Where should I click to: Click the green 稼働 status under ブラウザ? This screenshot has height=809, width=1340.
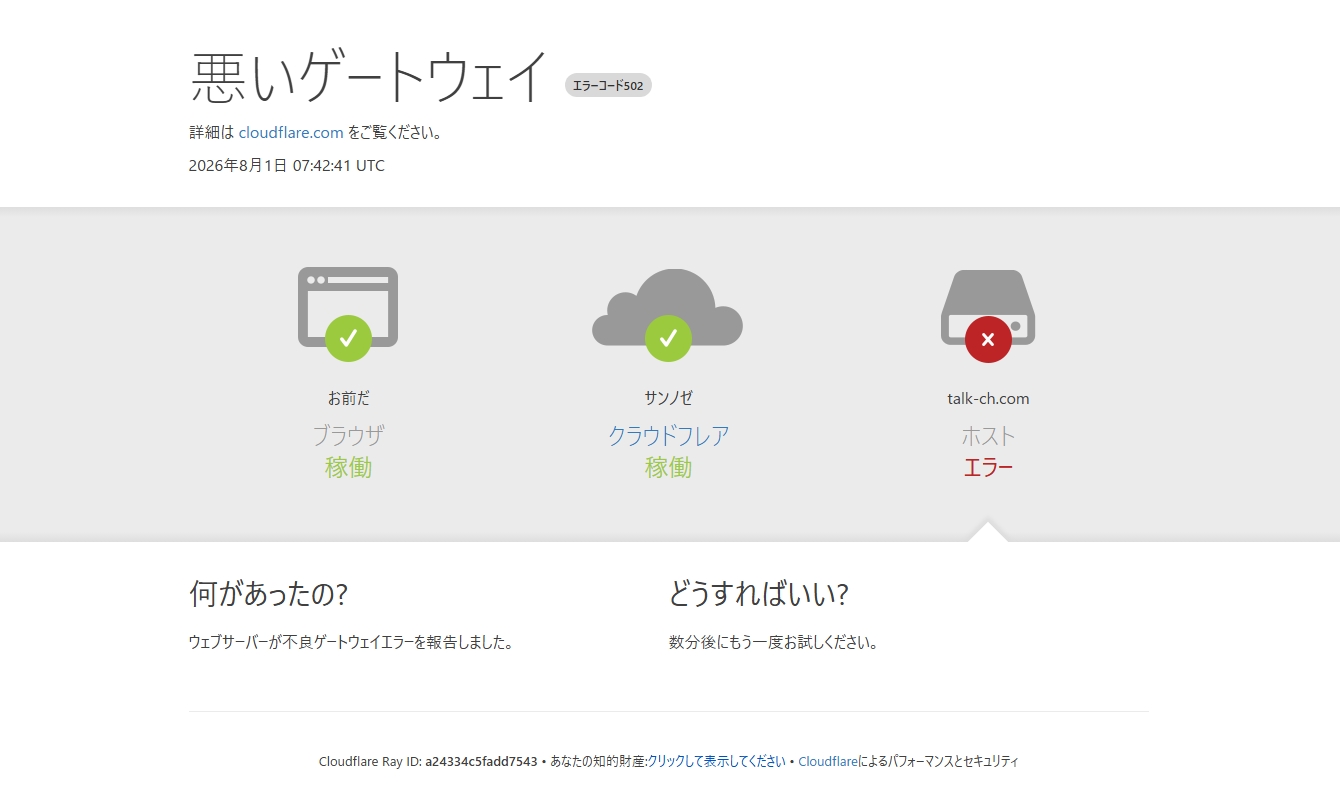348,467
